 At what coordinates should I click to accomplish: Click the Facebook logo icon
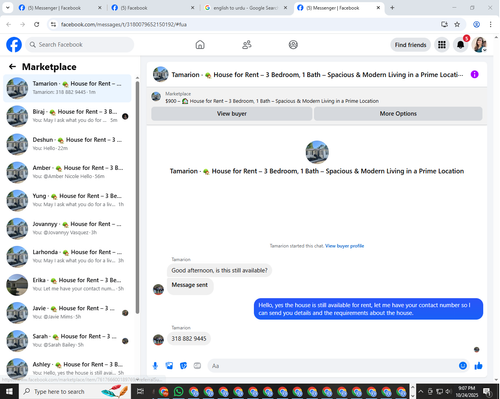click(14, 45)
